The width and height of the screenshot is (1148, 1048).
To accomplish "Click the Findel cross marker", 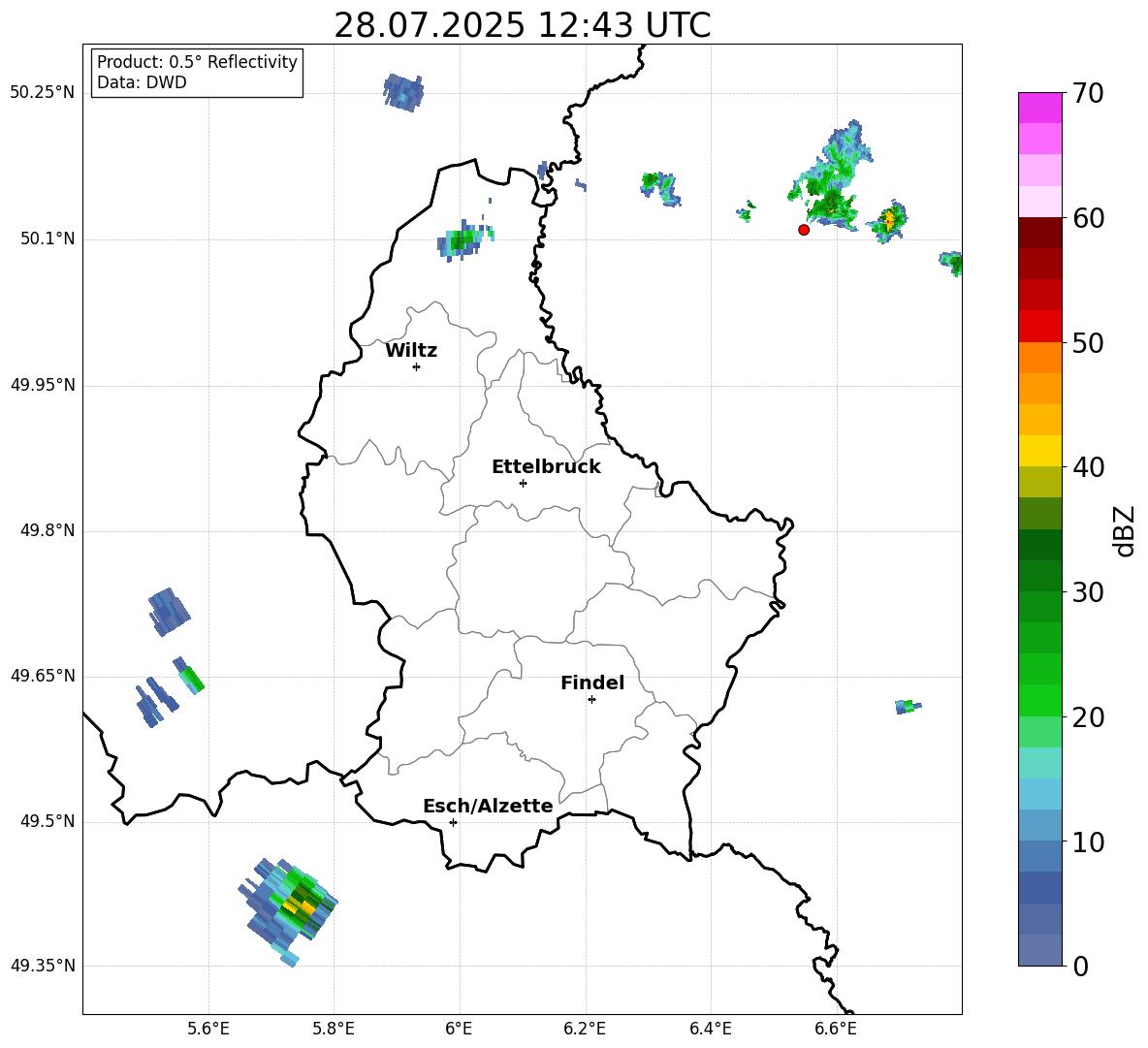I will pyautogui.click(x=591, y=700).
